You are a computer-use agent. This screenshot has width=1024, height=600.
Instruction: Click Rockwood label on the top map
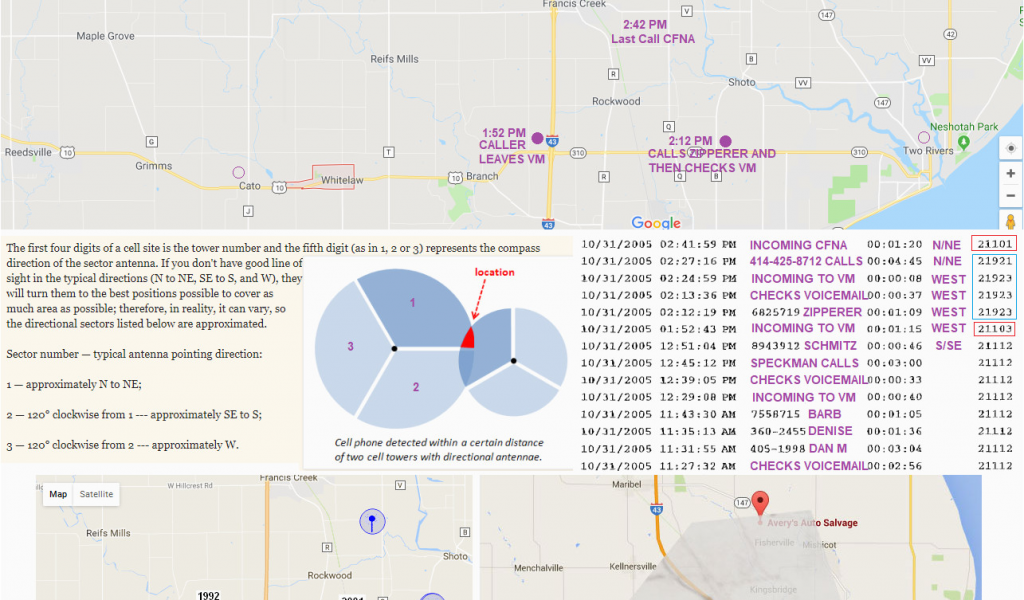pyautogui.click(x=616, y=101)
